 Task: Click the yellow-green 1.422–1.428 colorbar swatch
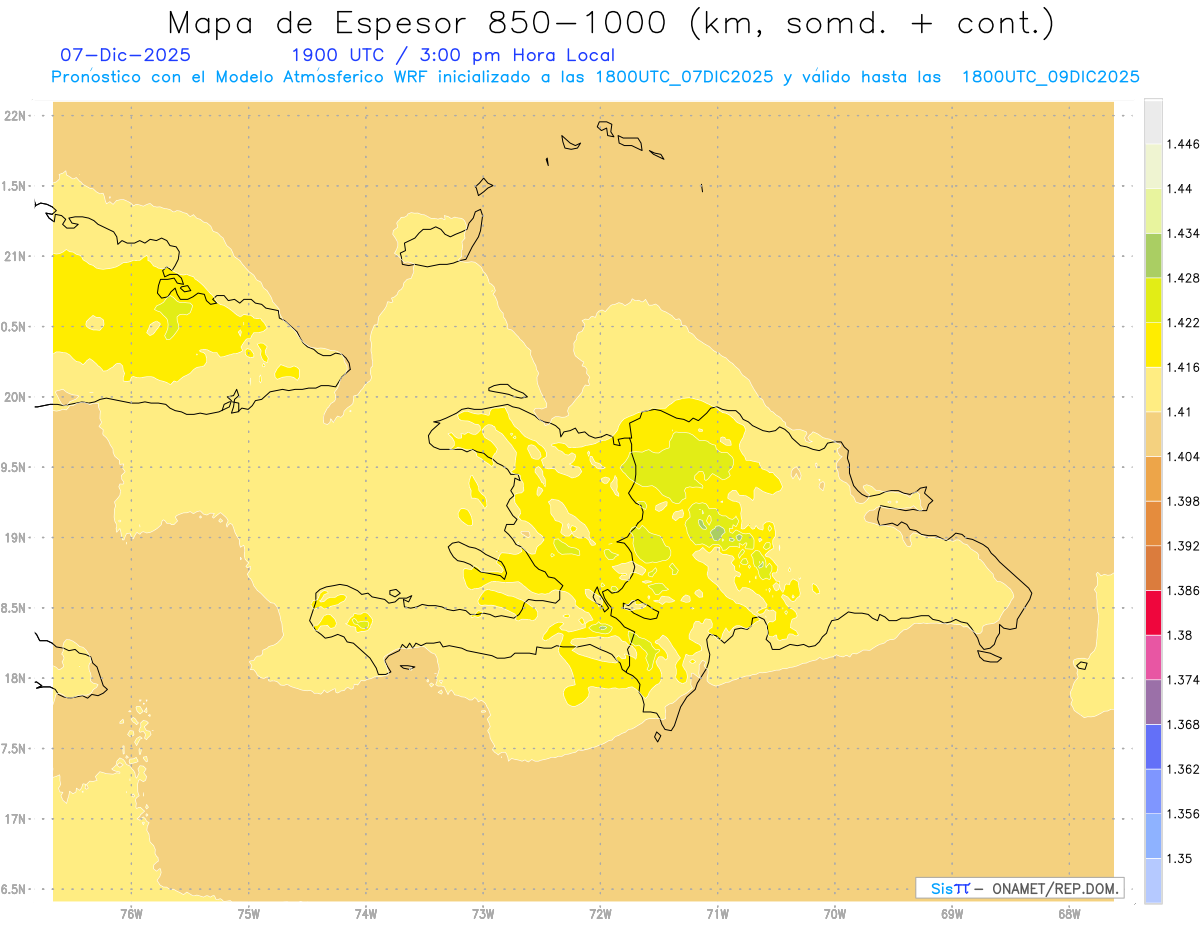1153,300
